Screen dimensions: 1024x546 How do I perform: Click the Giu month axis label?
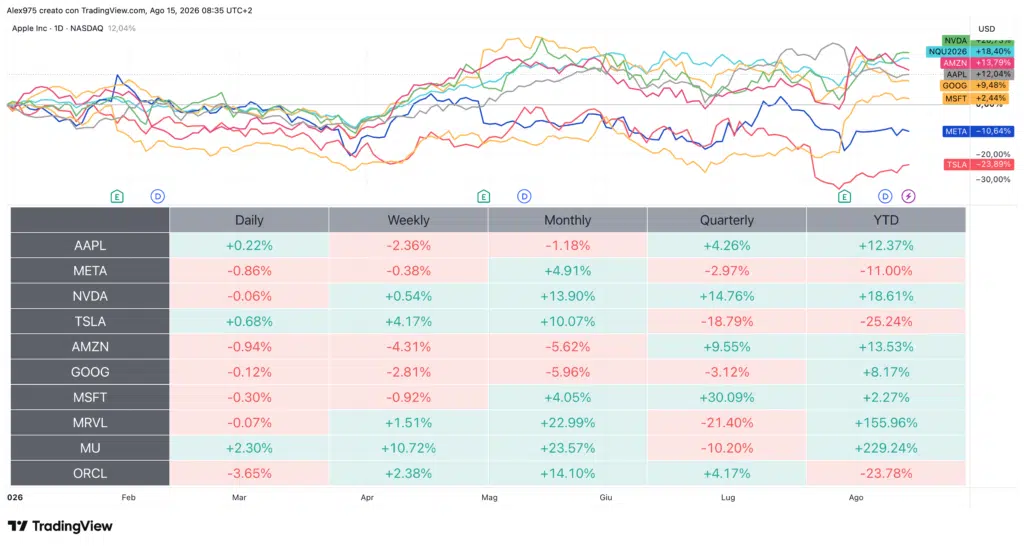pos(606,498)
